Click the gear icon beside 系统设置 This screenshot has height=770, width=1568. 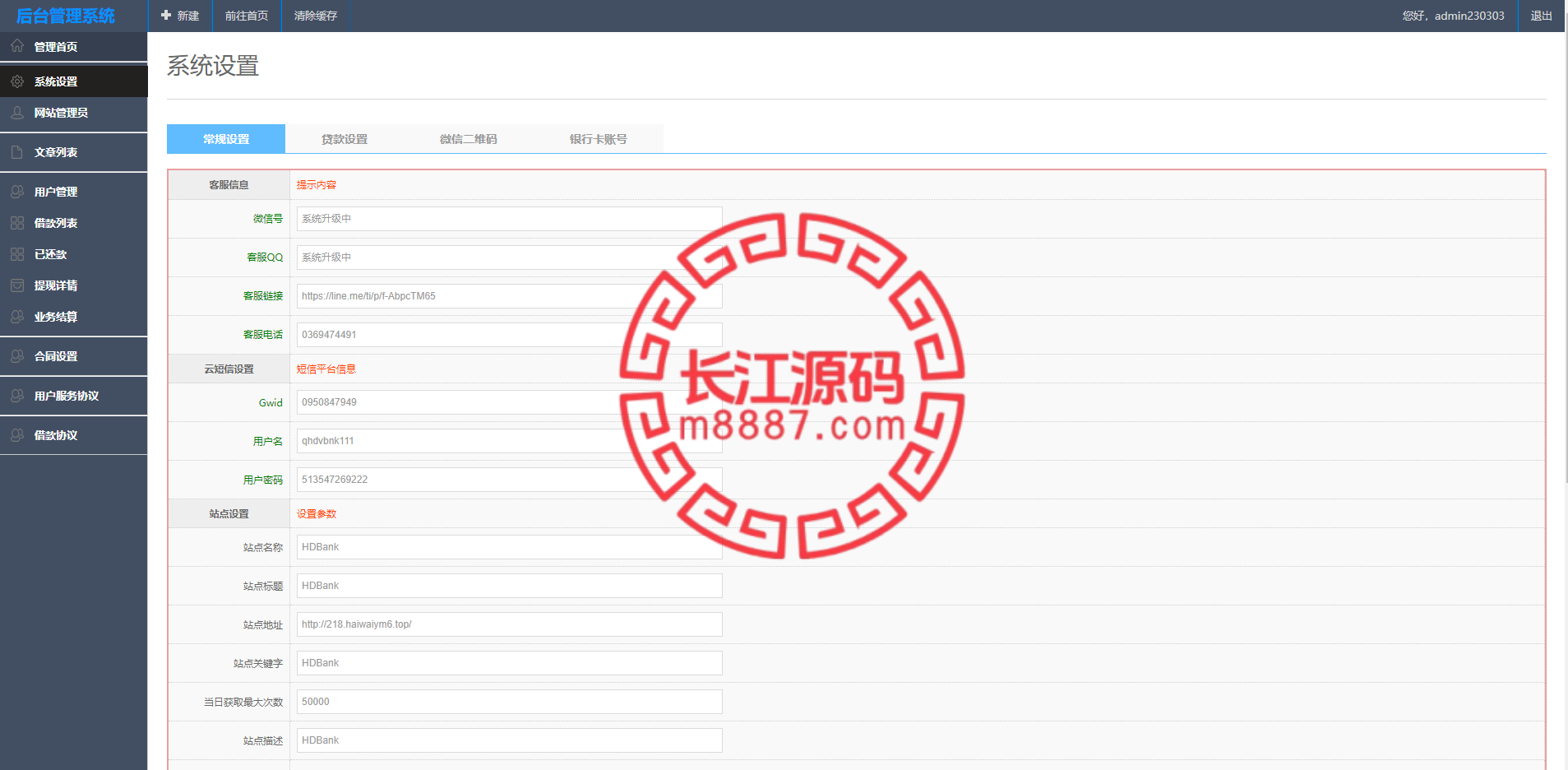[x=17, y=81]
